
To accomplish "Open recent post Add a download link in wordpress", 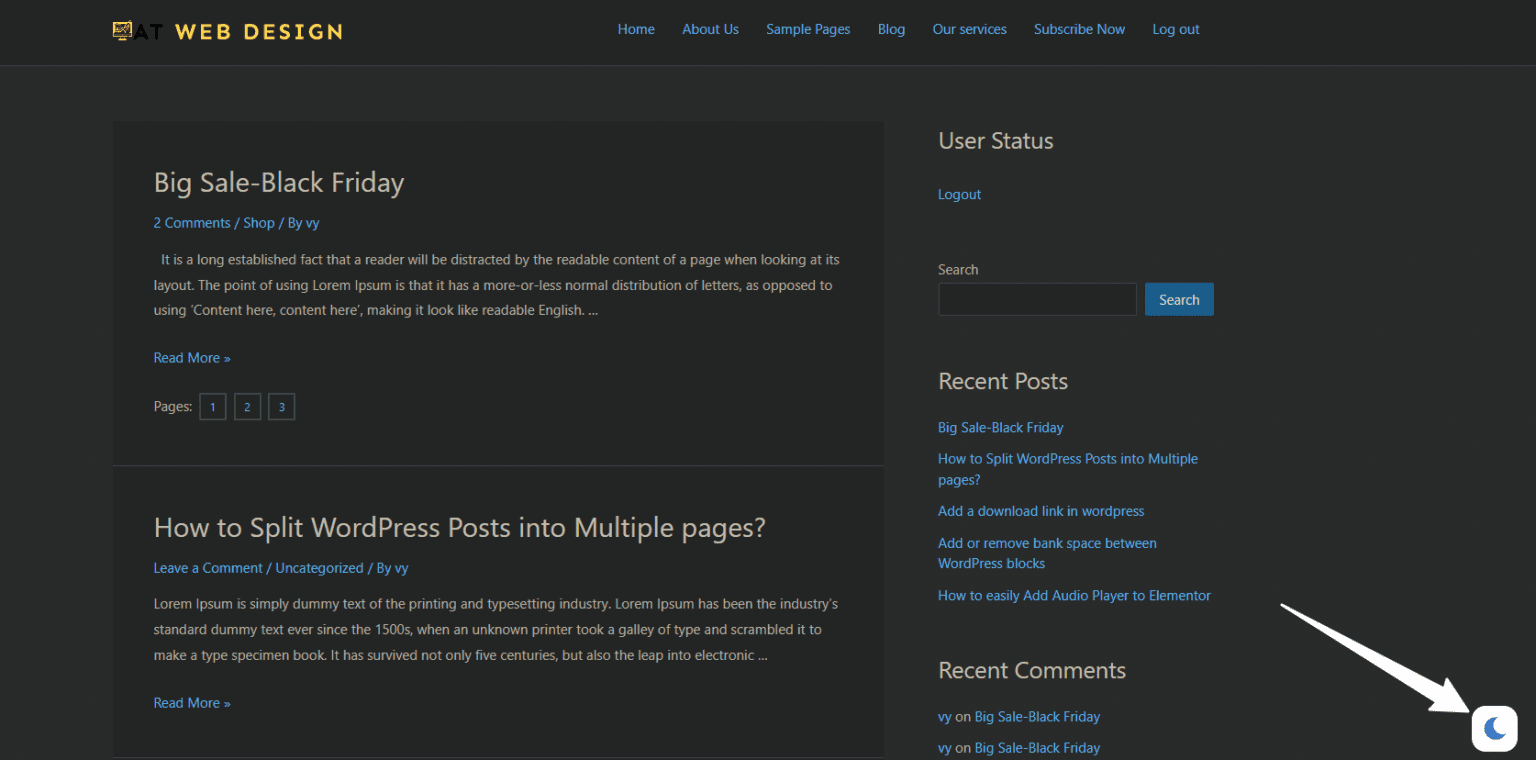I will pos(1041,510).
